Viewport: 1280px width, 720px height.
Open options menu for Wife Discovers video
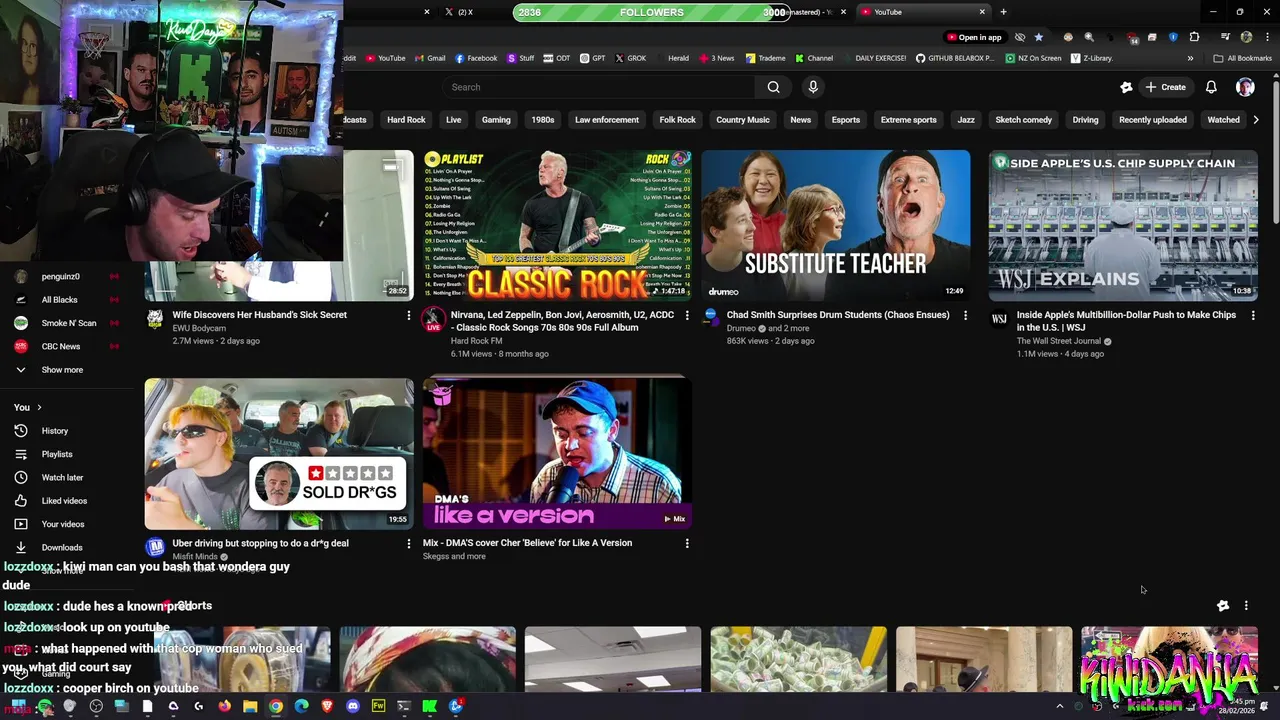tap(408, 315)
